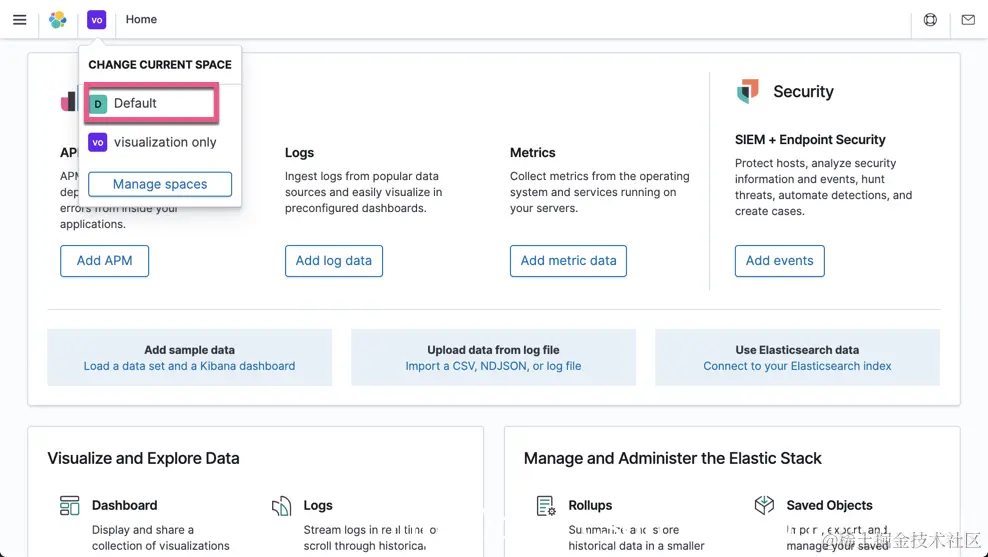Click the Add sample data title
988x557 pixels.
point(190,350)
